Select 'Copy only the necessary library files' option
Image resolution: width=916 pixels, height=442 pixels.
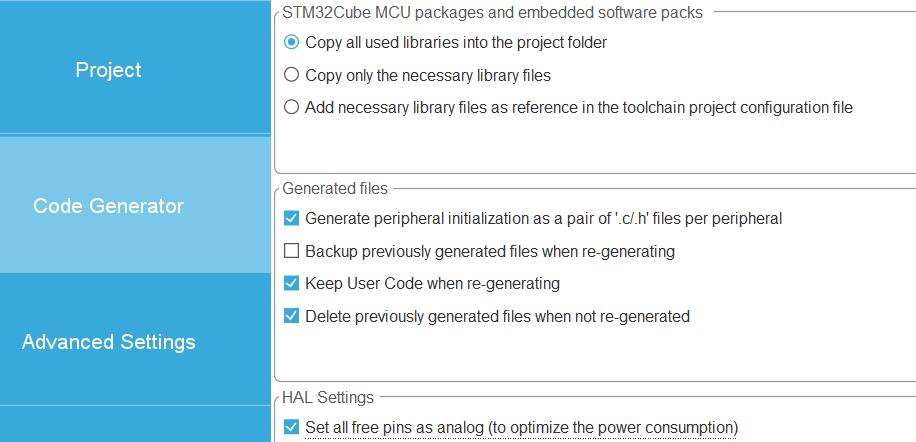292,75
